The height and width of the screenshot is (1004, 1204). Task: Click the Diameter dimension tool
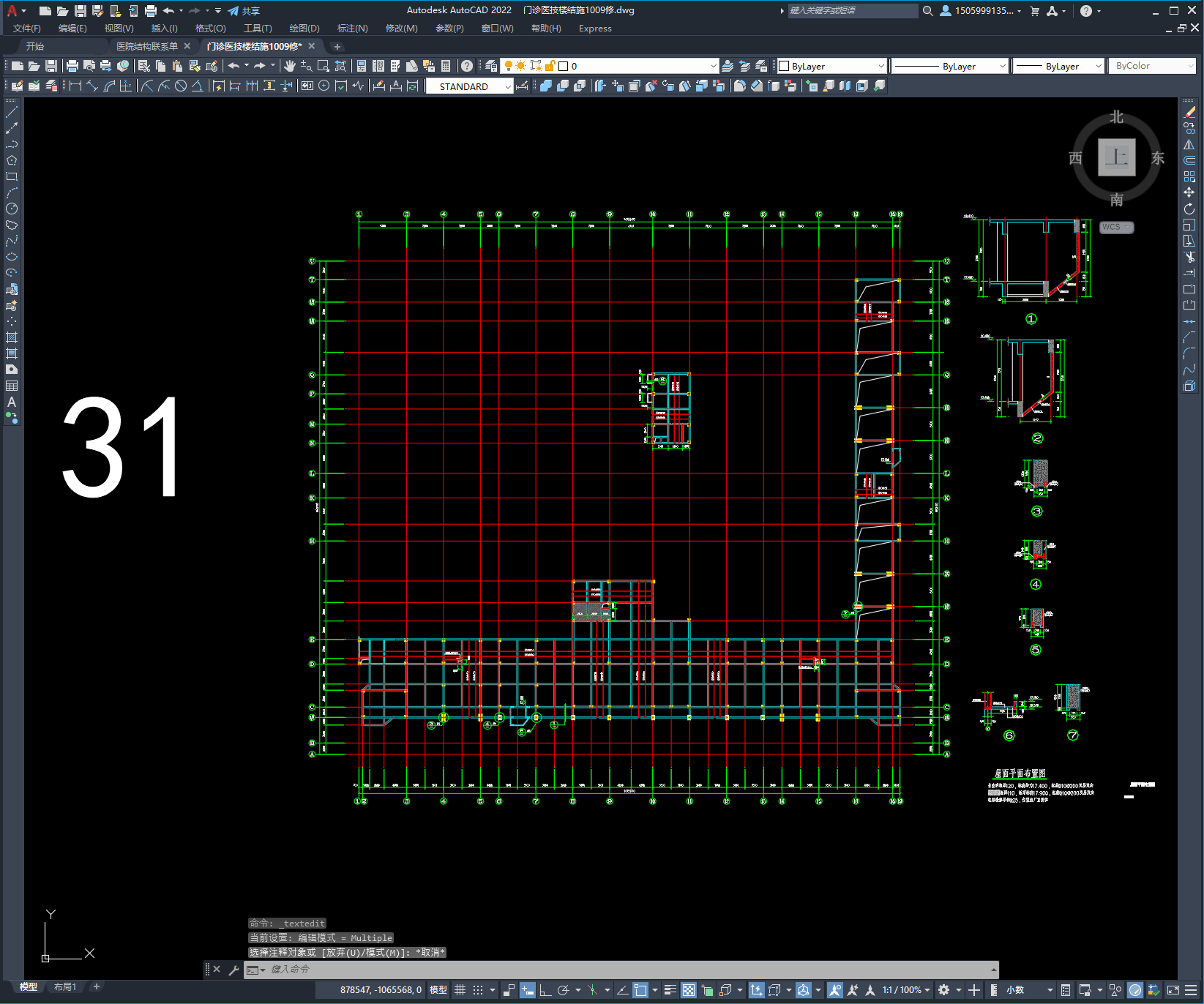click(x=180, y=86)
